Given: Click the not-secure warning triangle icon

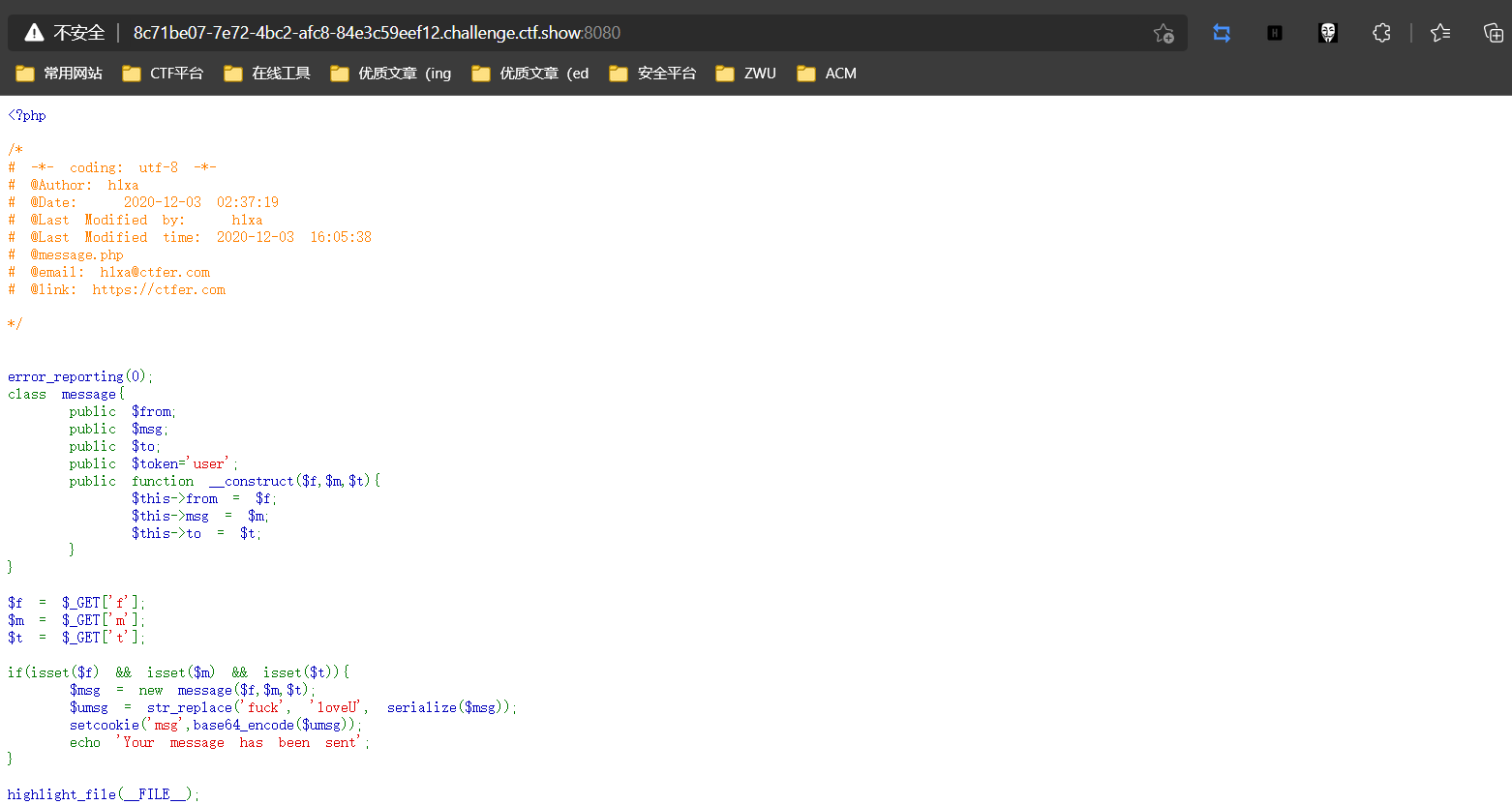Looking at the screenshot, I should click(x=34, y=33).
